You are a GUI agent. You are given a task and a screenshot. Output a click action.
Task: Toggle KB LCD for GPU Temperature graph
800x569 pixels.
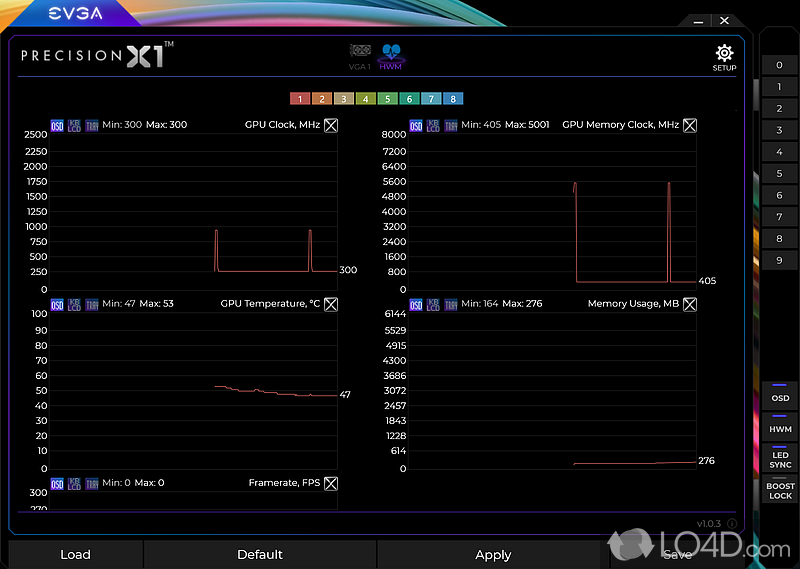coord(74,304)
